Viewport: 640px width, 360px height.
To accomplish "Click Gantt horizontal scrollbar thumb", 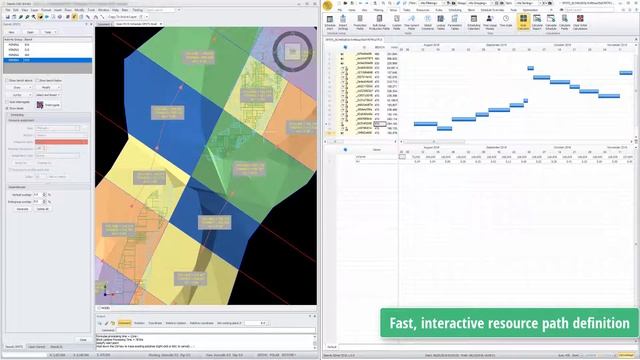I will coord(434,142).
